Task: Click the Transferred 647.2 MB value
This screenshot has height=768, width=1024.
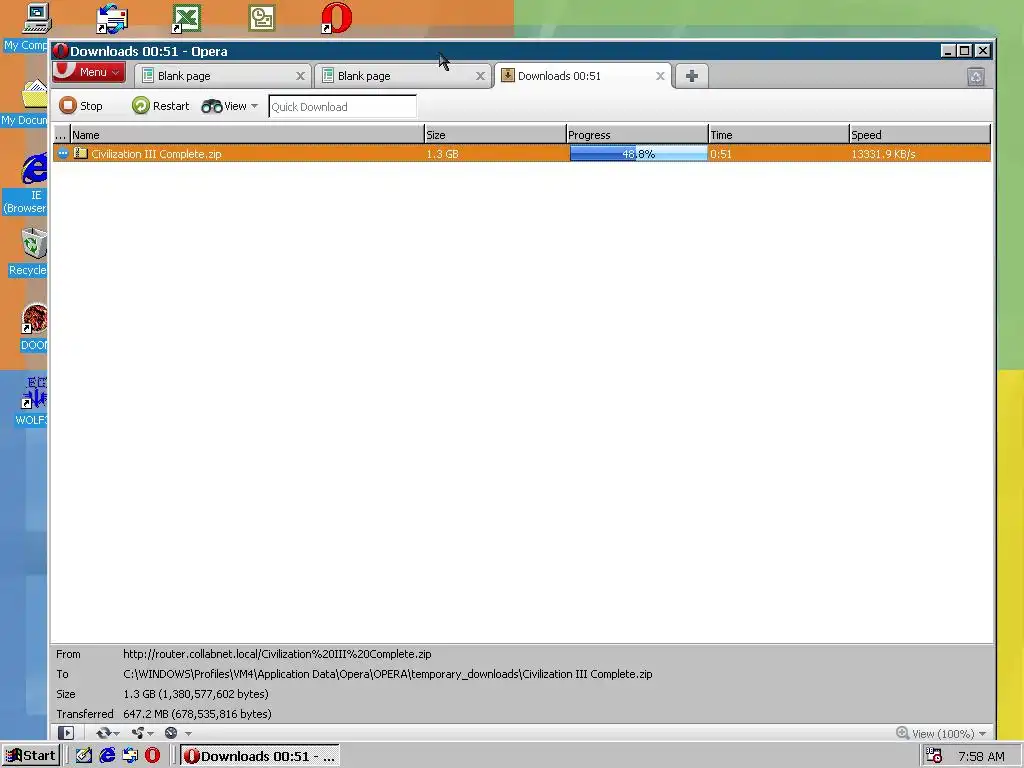Action: [x=197, y=714]
